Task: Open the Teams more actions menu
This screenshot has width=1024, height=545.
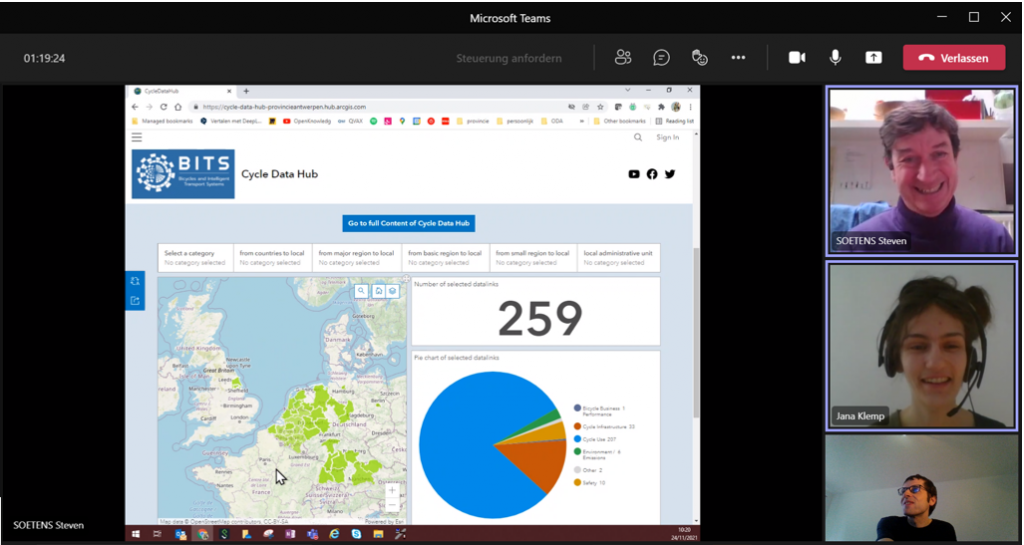Action: [x=739, y=57]
